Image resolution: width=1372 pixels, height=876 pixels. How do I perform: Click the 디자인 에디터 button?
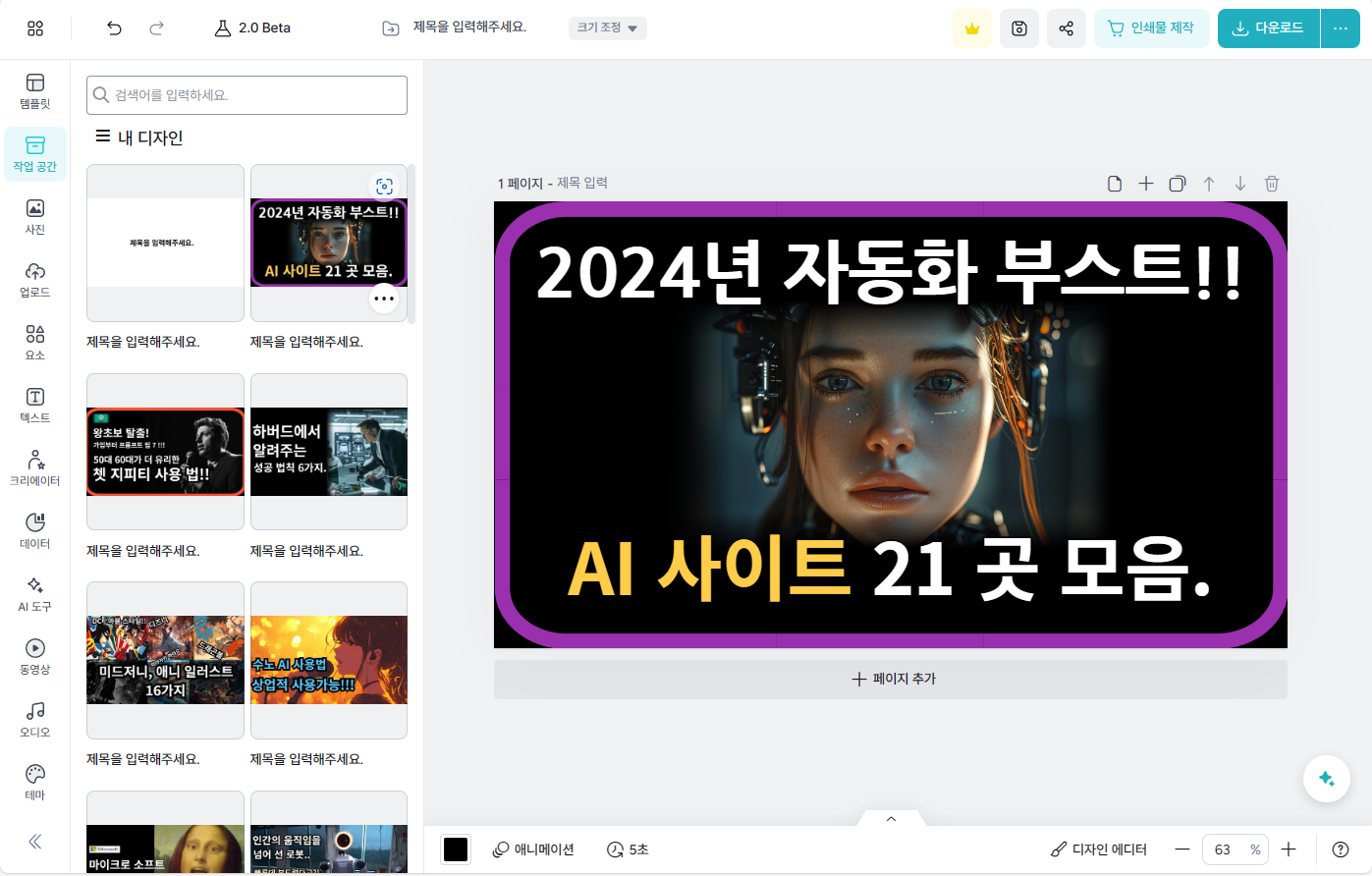[x=1098, y=849]
